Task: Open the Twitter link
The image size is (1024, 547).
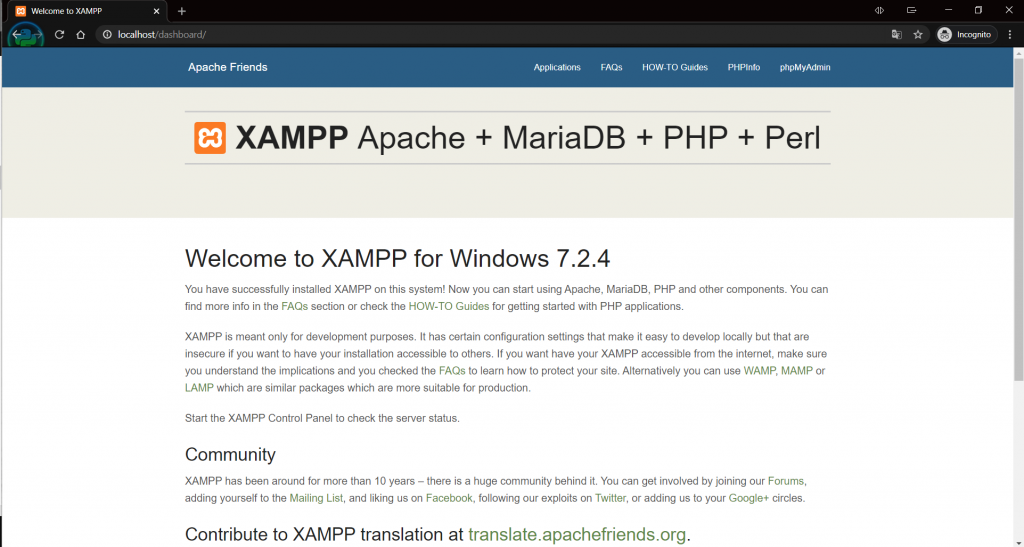Action: [611, 498]
